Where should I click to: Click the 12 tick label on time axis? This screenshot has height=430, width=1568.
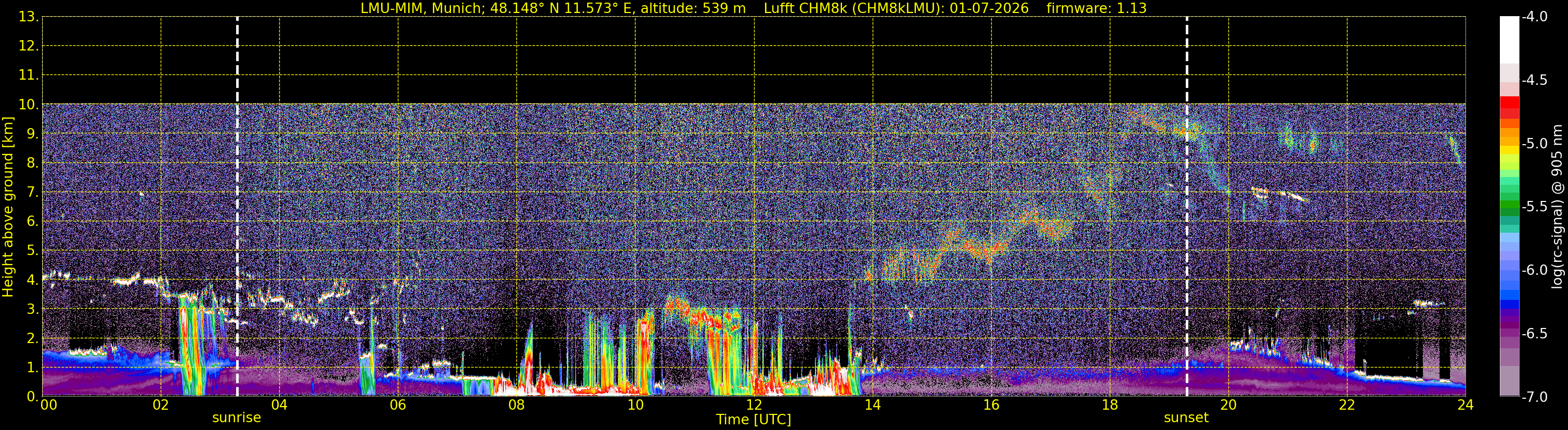click(754, 405)
